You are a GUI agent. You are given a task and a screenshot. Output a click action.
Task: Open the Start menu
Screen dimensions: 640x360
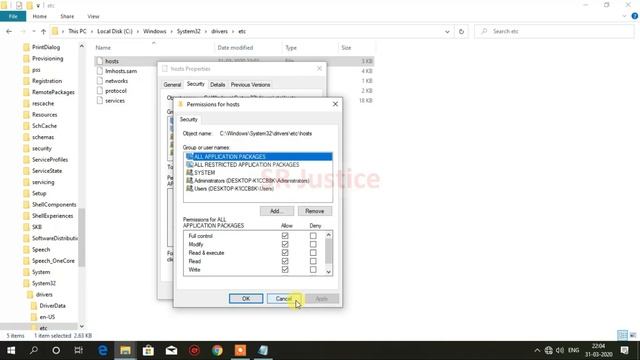coord(11,350)
